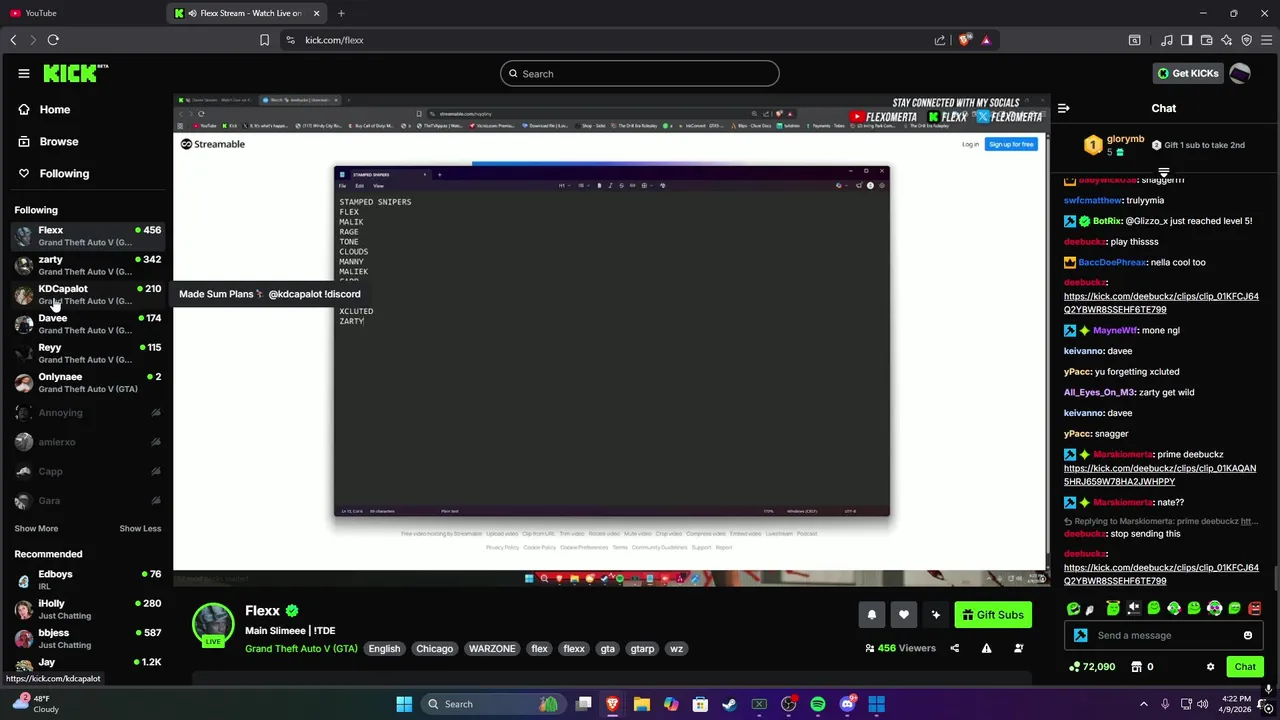Image resolution: width=1280 pixels, height=720 pixels.
Task: Open Brave Wallet icon
Action: pyautogui.click(x=1206, y=40)
